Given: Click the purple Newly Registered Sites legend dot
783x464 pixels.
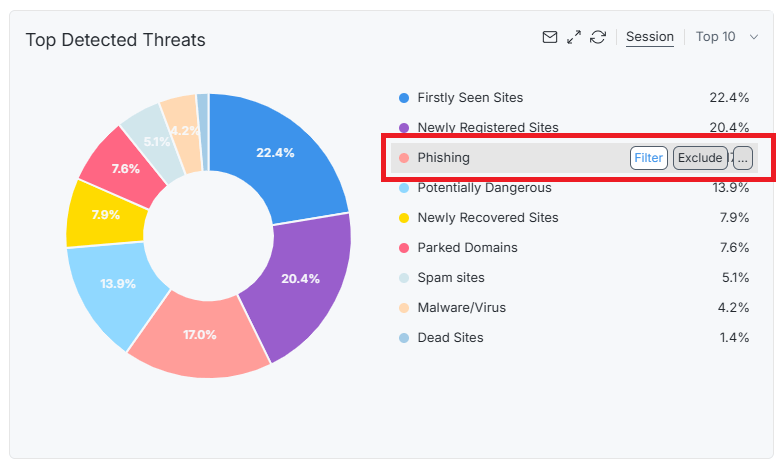Looking at the screenshot, I should 404,128.
